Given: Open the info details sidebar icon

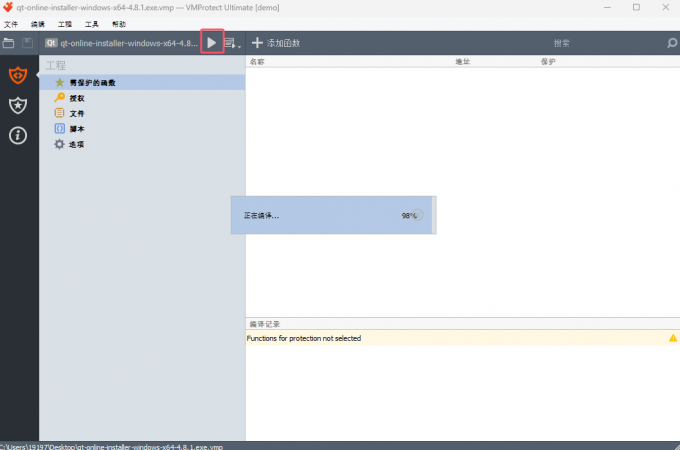Looking at the screenshot, I should pyautogui.click(x=18, y=135).
